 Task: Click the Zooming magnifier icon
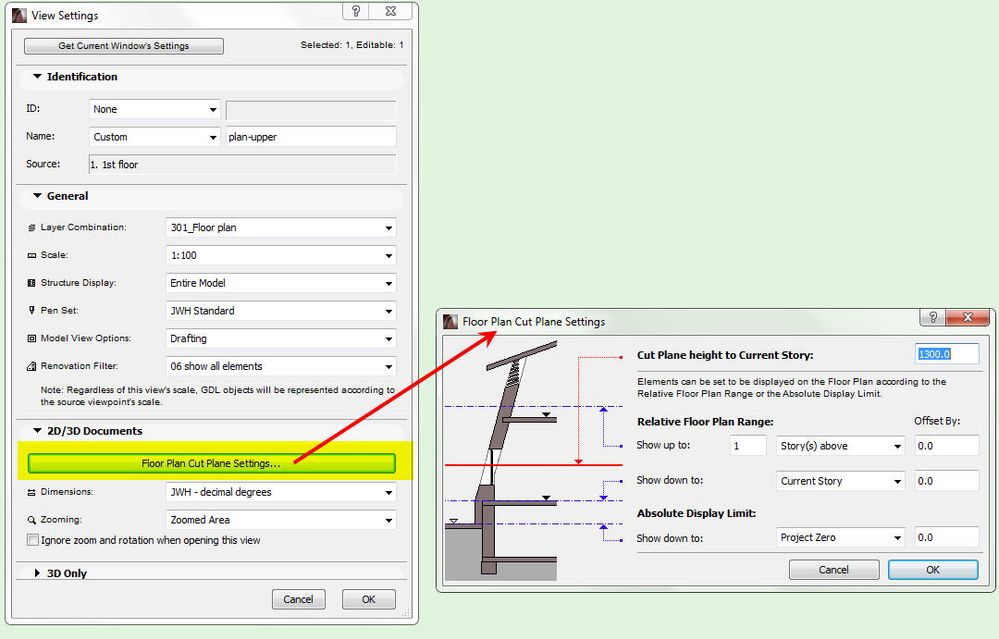pos(31,520)
